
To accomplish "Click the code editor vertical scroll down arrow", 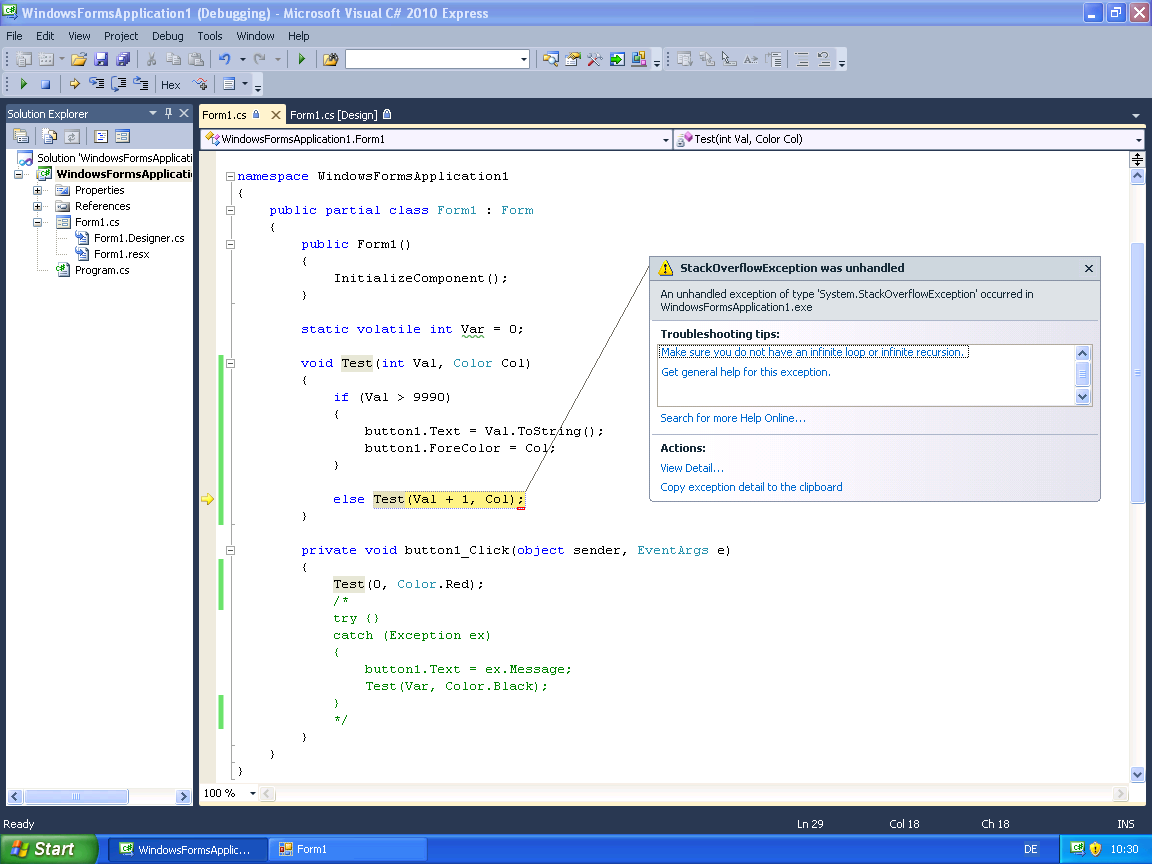I will 1137,774.
